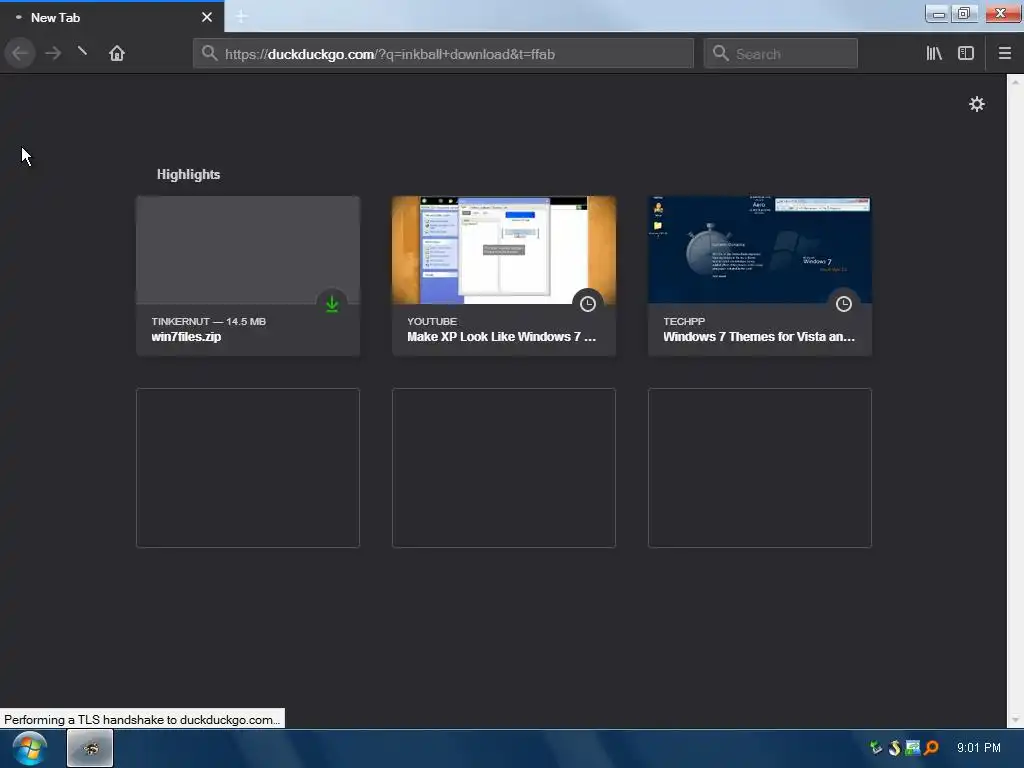
Task: Click the YOUTUBE source label
Action: pos(432,321)
